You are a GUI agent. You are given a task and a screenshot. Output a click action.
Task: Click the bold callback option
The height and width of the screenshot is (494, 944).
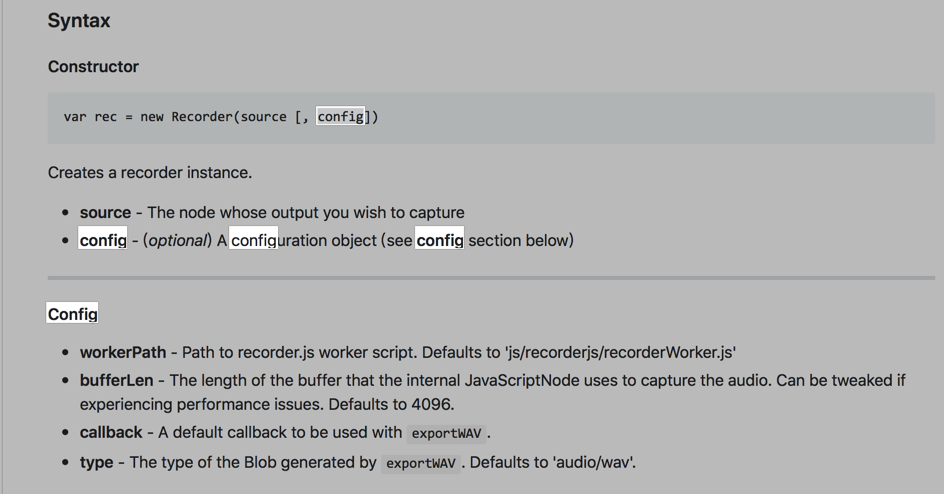click(111, 433)
